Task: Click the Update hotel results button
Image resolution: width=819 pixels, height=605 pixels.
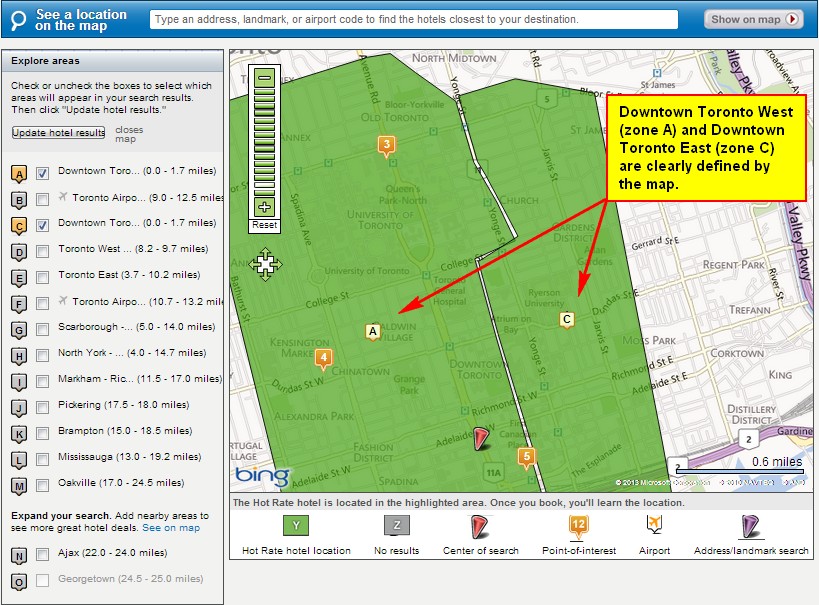Action: coord(58,133)
